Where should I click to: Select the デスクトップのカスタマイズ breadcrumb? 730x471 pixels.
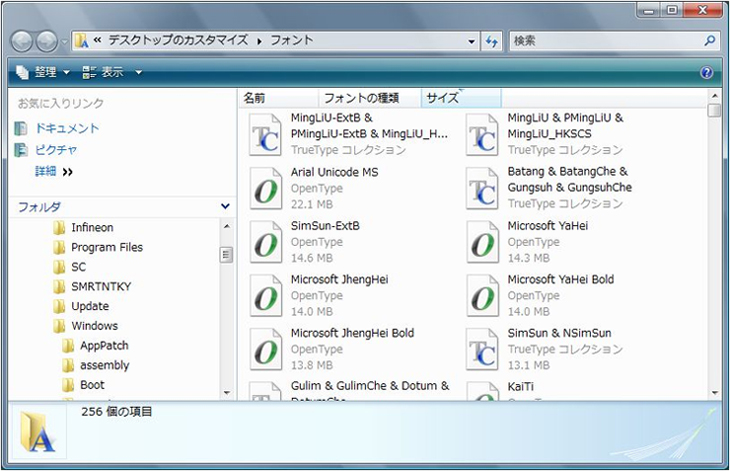point(178,40)
